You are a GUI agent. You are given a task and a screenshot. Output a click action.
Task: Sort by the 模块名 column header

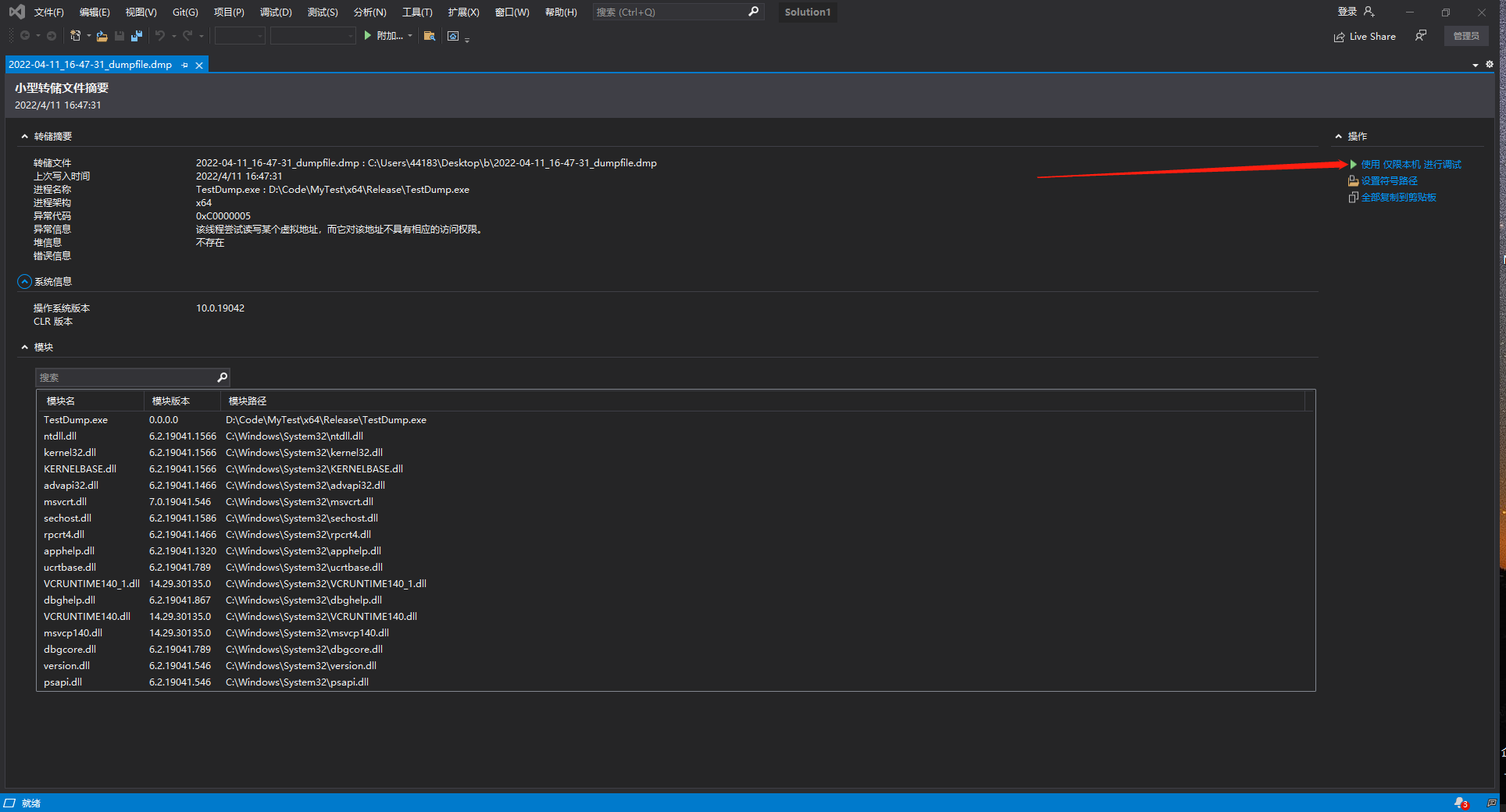(91, 401)
